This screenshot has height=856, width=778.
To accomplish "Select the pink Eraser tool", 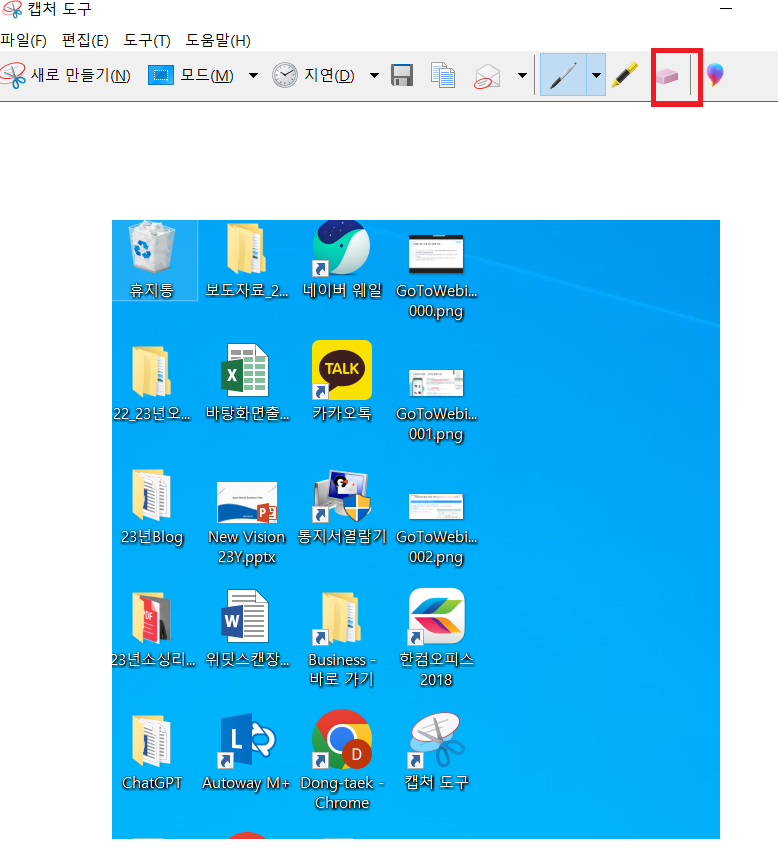I will [x=667, y=76].
